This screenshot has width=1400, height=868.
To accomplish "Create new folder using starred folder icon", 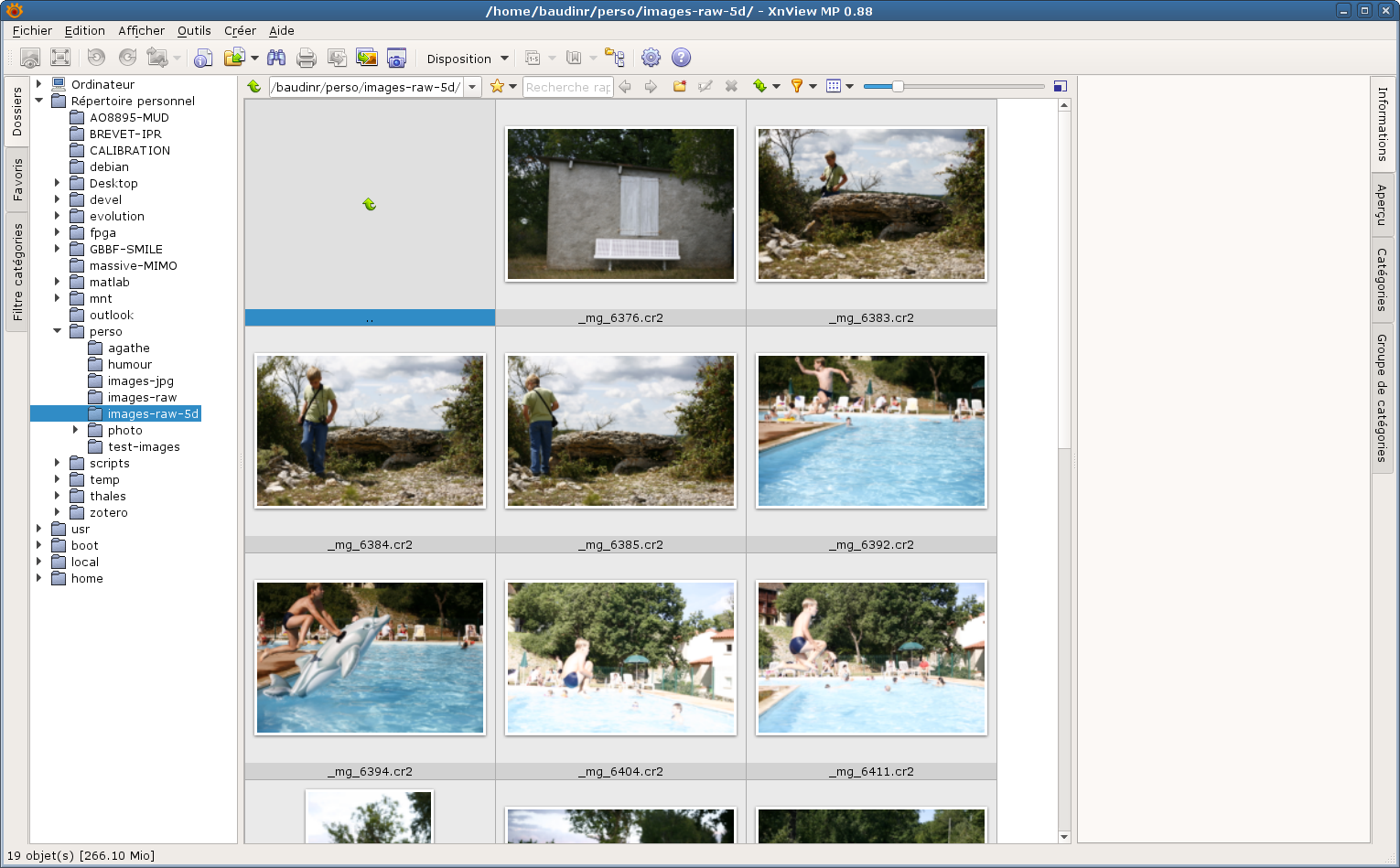I will (x=679, y=86).
